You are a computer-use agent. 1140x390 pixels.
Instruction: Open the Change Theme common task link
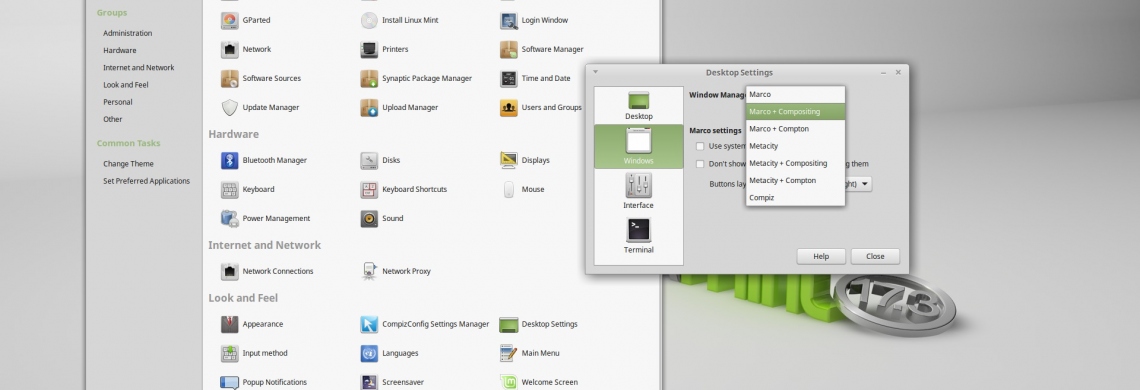tap(128, 164)
